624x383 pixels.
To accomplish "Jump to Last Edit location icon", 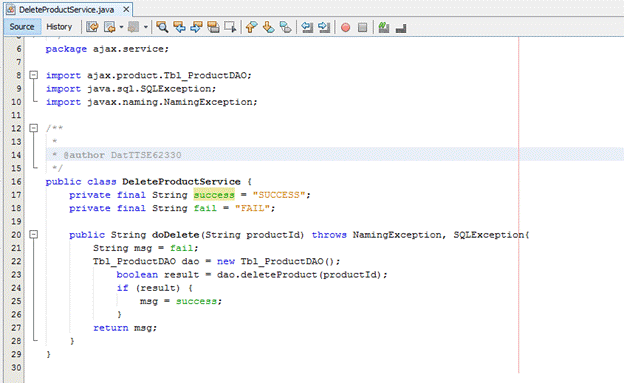I will coord(92,27).
